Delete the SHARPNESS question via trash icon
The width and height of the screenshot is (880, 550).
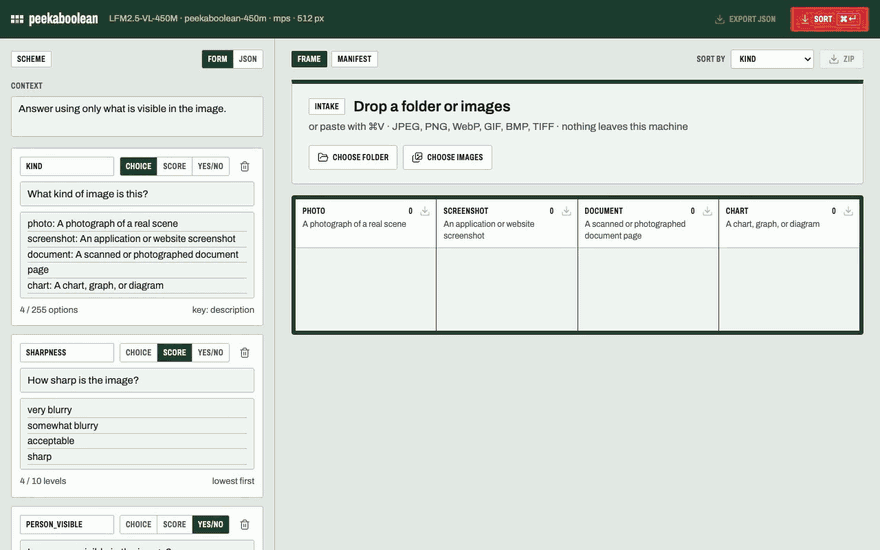click(x=245, y=352)
